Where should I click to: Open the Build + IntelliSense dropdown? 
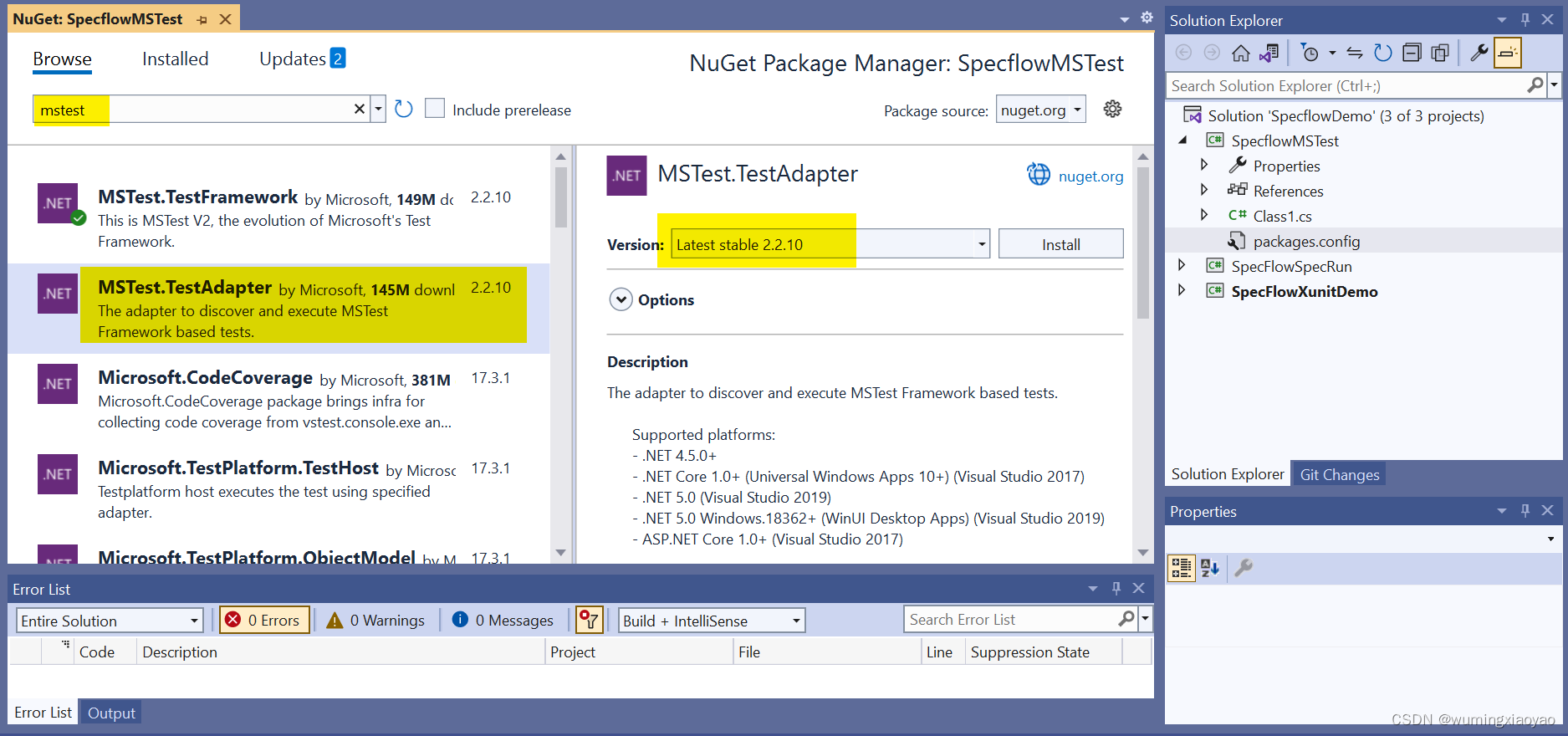[x=712, y=621]
